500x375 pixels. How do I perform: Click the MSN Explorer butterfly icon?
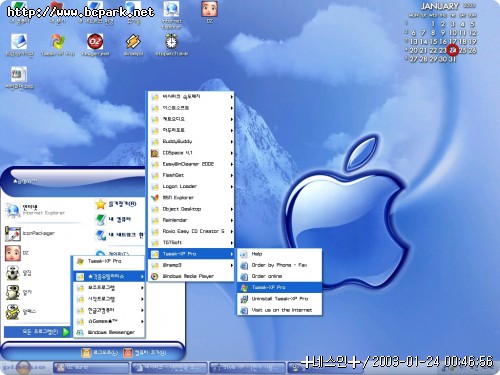155,198
